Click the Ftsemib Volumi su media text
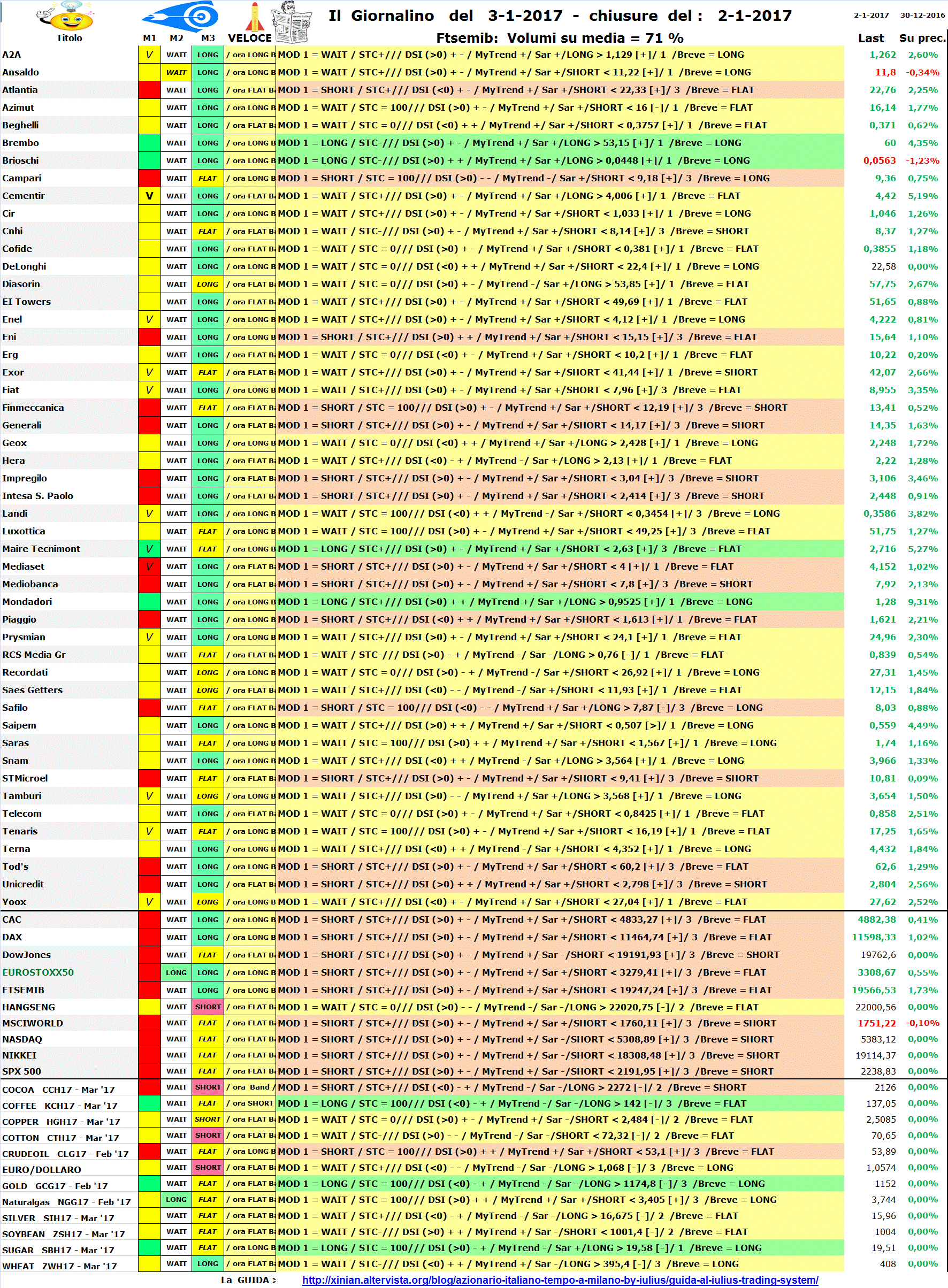Image resolution: width=948 pixels, height=1288 pixels. click(560, 38)
